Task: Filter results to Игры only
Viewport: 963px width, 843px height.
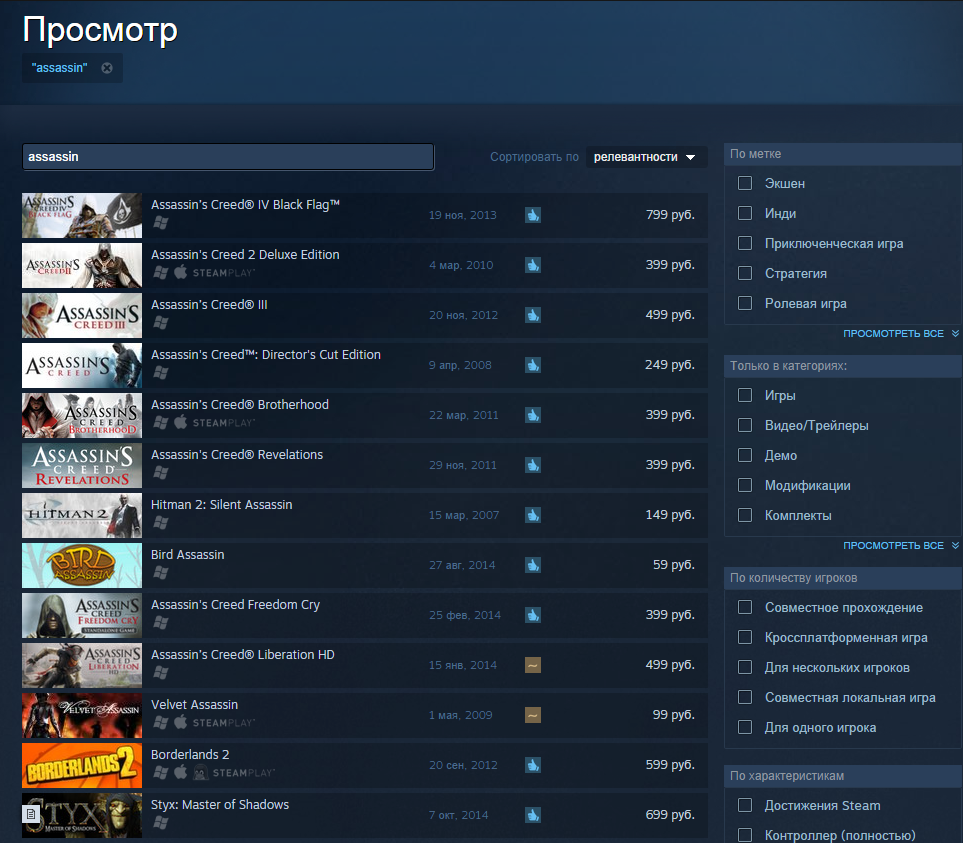Action: click(745, 395)
